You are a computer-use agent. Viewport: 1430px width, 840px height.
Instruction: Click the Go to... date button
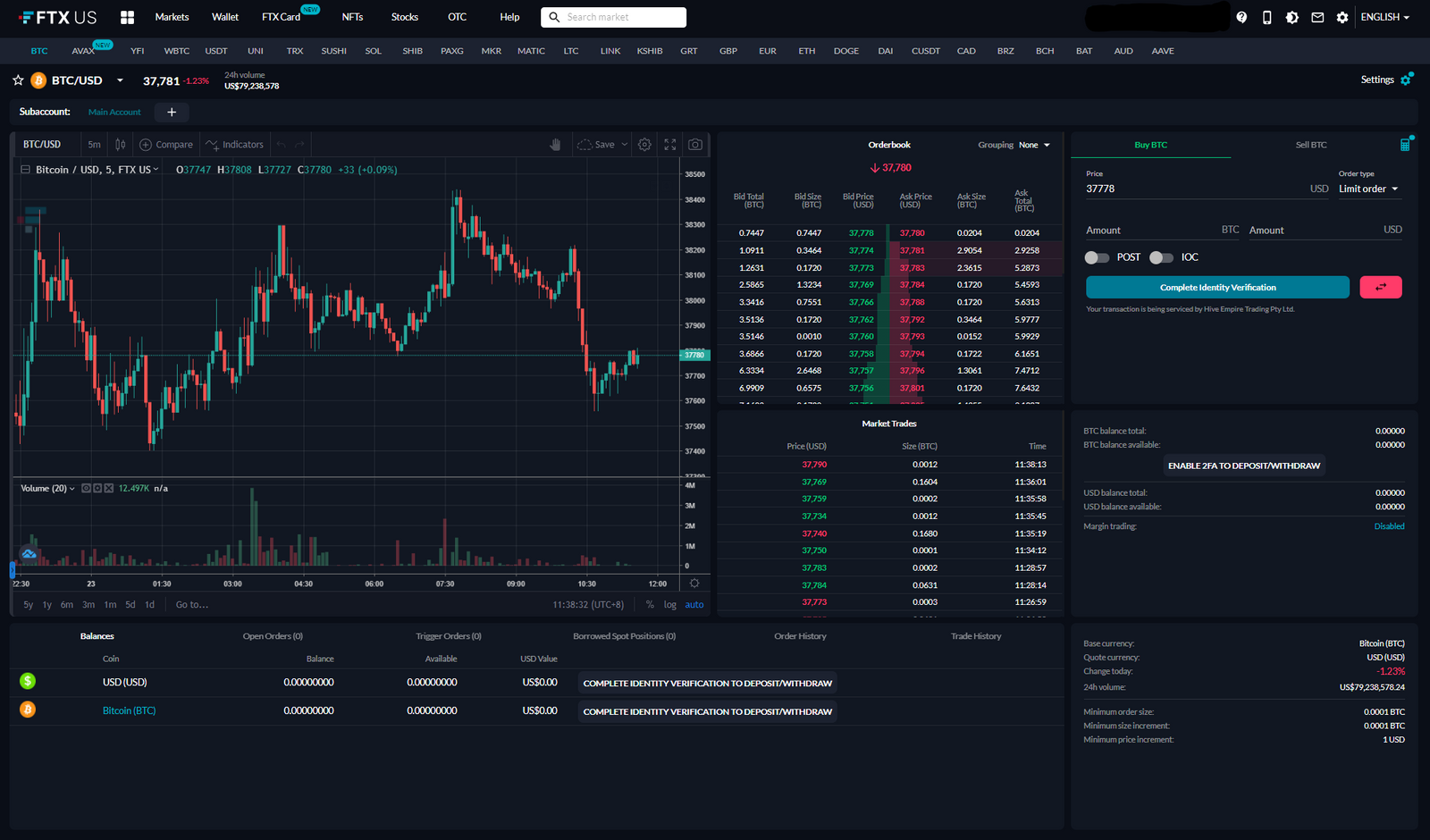[x=192, y=605]
